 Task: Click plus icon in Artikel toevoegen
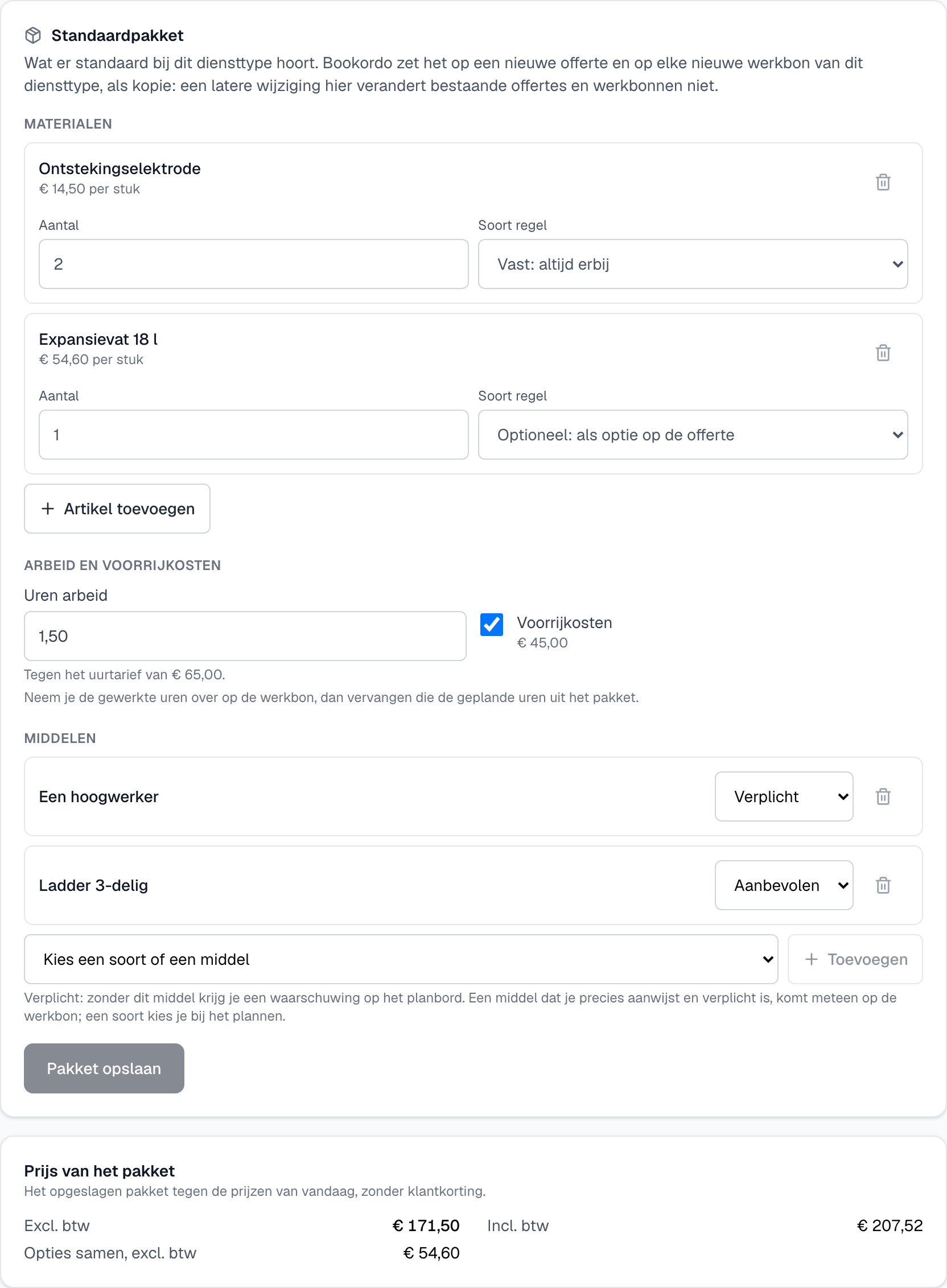coord(48,509)
